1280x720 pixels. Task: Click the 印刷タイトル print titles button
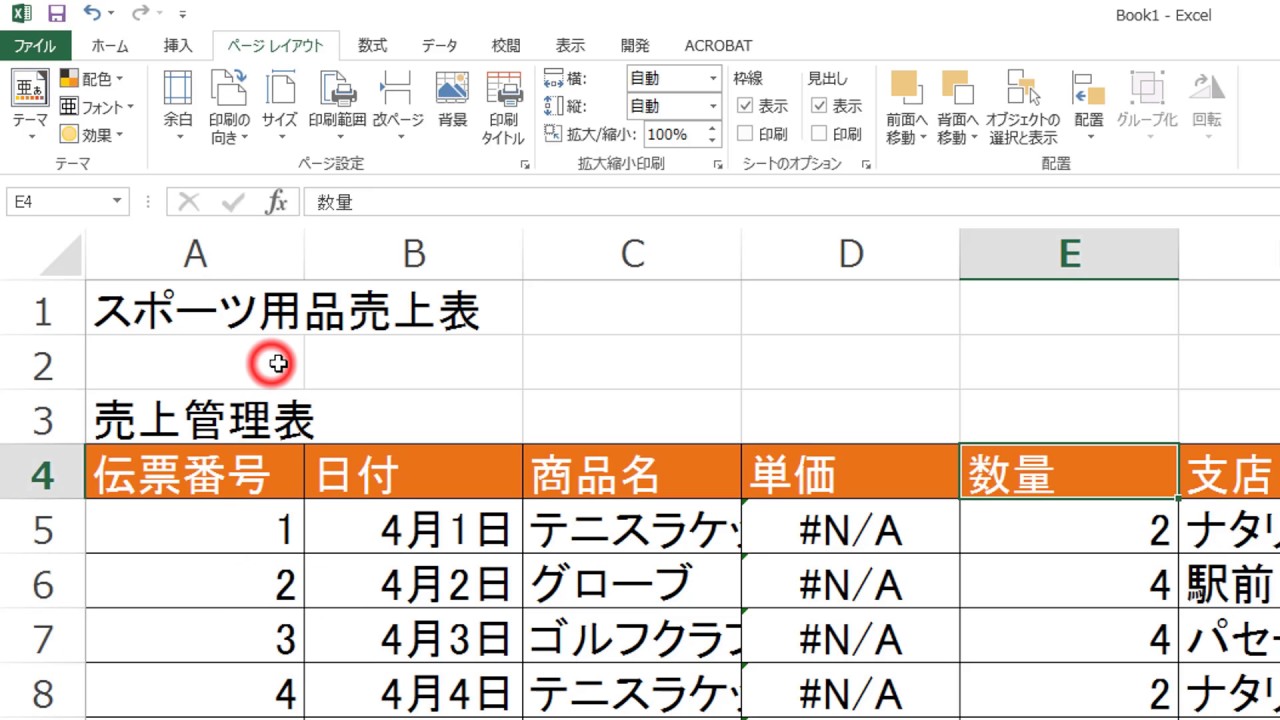click(504, 105)
